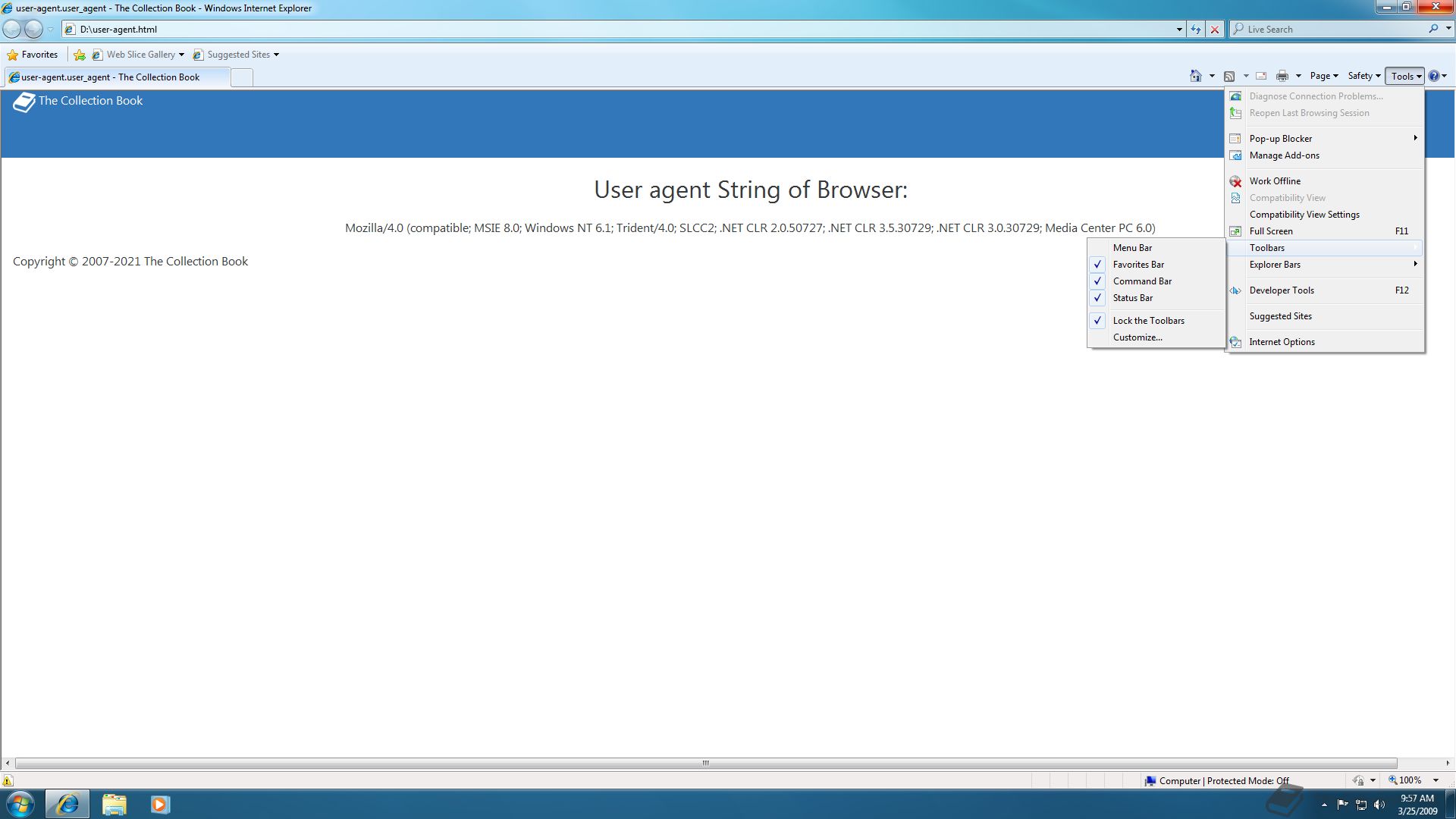This screenshot has width=1456, height=819.
Task: Open the zoom level dropdown arrow
Action: pos(1436,780)
